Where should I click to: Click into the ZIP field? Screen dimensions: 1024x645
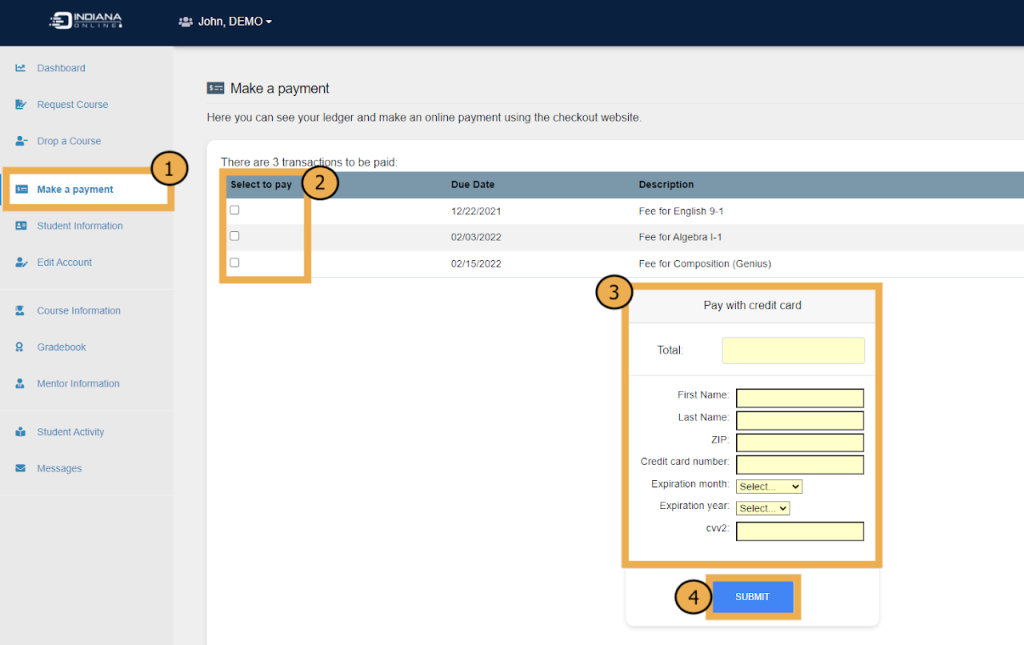coord(799,442)
